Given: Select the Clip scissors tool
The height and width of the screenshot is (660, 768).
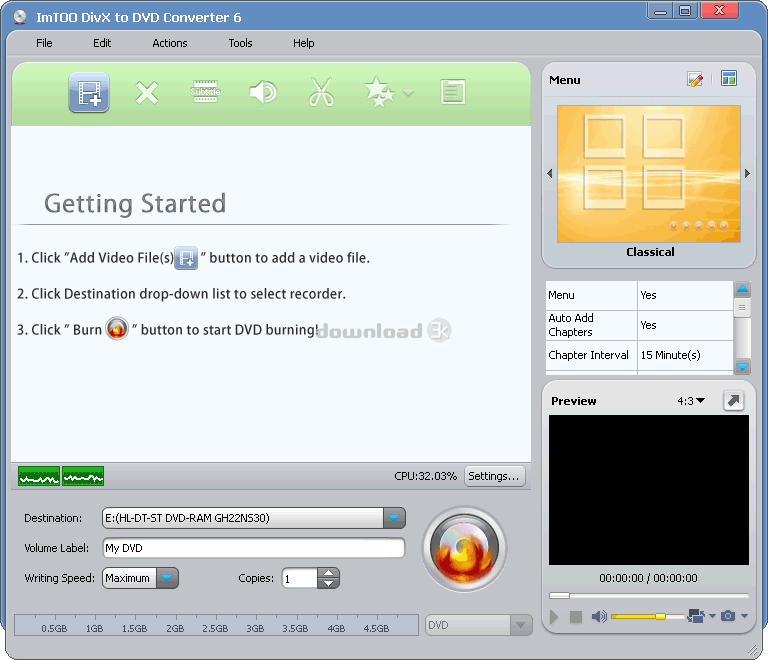Looking at the screenshot, I should click(x=320, y=93).
